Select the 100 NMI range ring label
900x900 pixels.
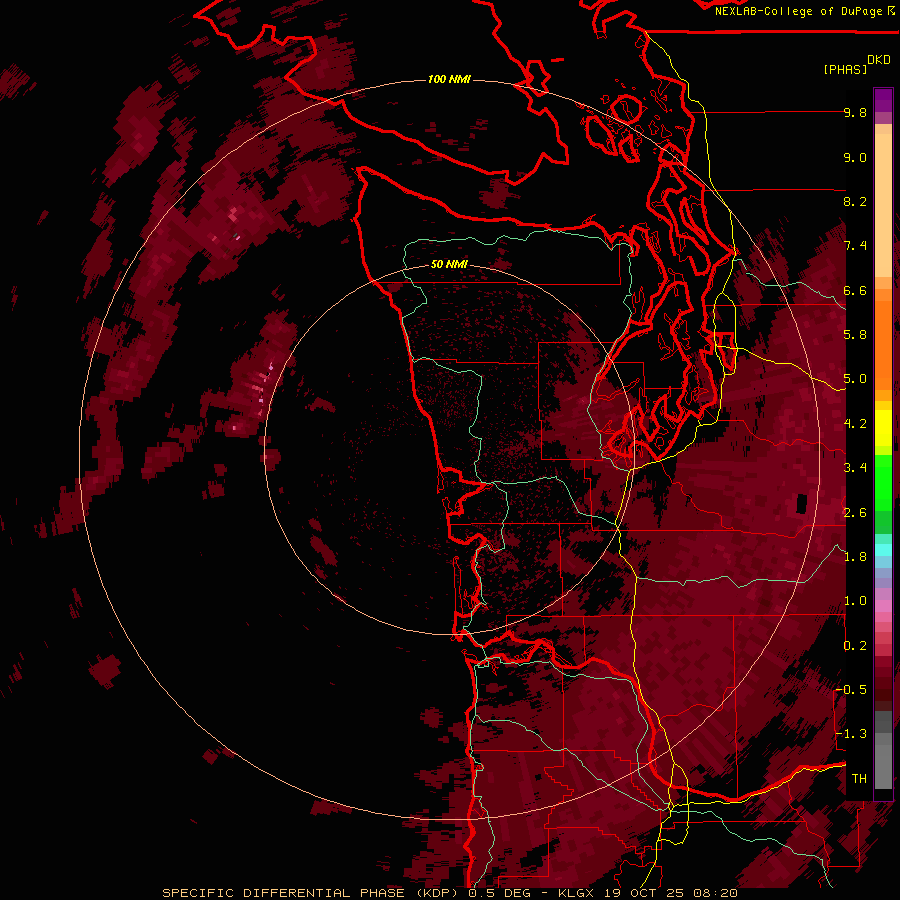coord(449,79)
